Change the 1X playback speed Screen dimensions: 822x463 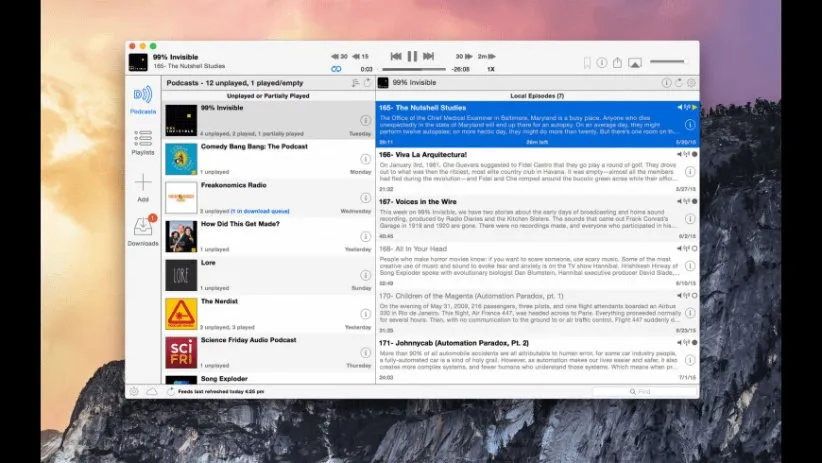click(490, 69)
